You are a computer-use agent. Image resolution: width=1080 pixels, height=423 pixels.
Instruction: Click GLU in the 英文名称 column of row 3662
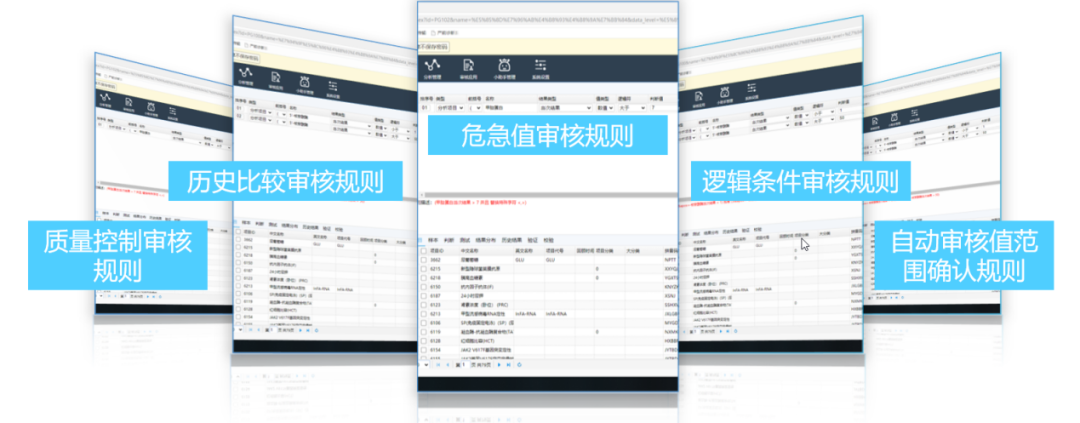[521, 260]
